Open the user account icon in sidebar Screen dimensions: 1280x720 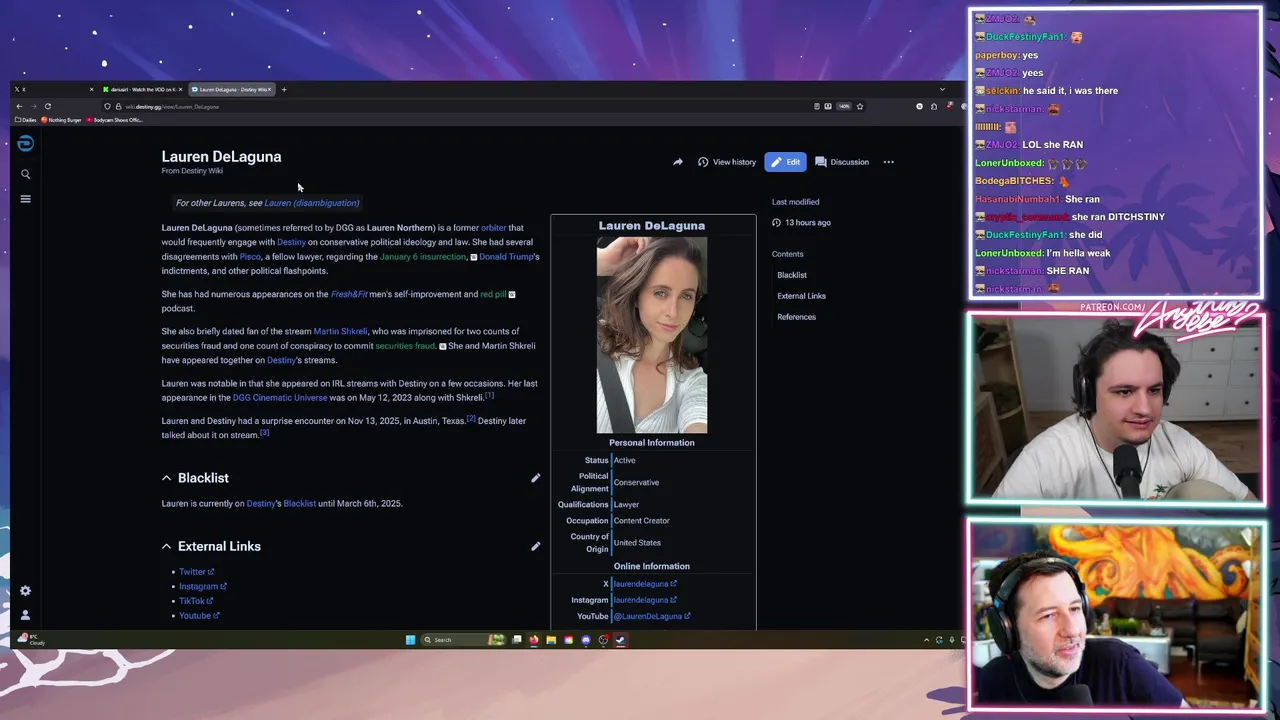25,615
